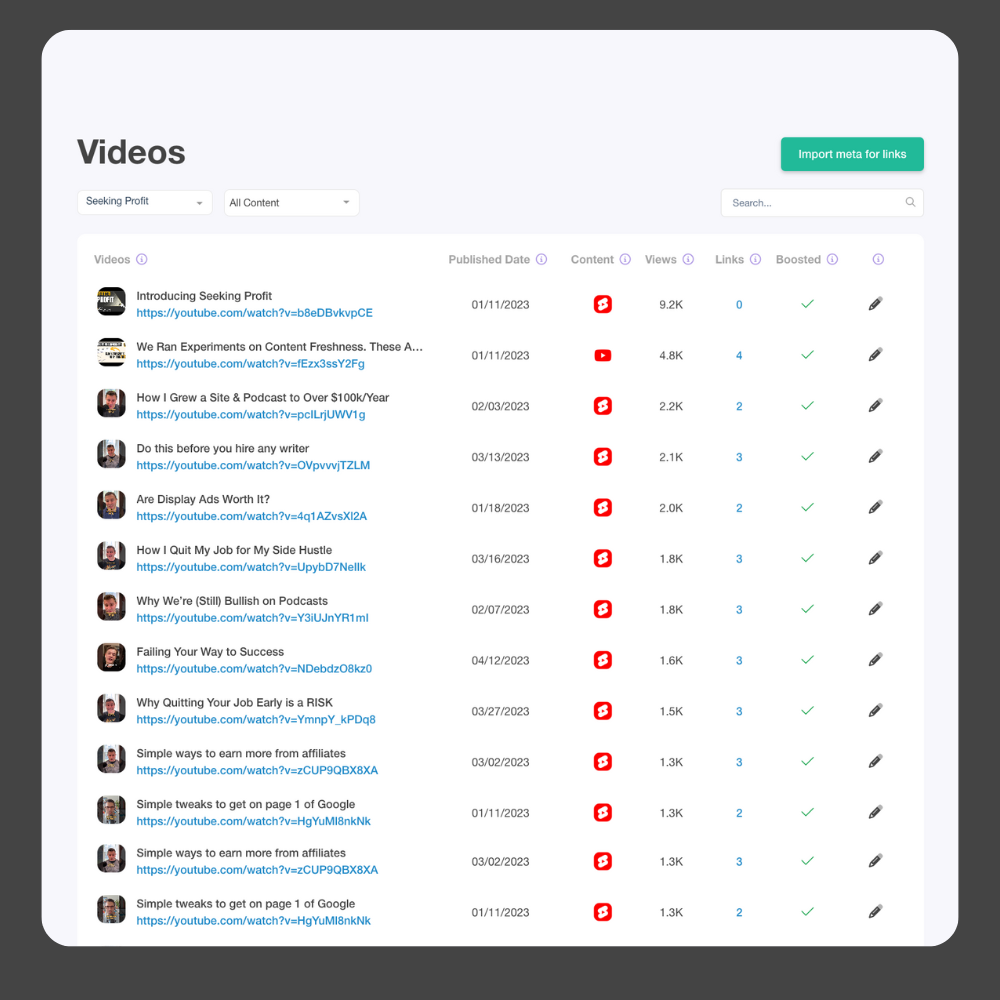Toggle boosted checkmark for How I Quit My Job
The height and width of the screenshot is (1000, 1000).
click(807, 558)
